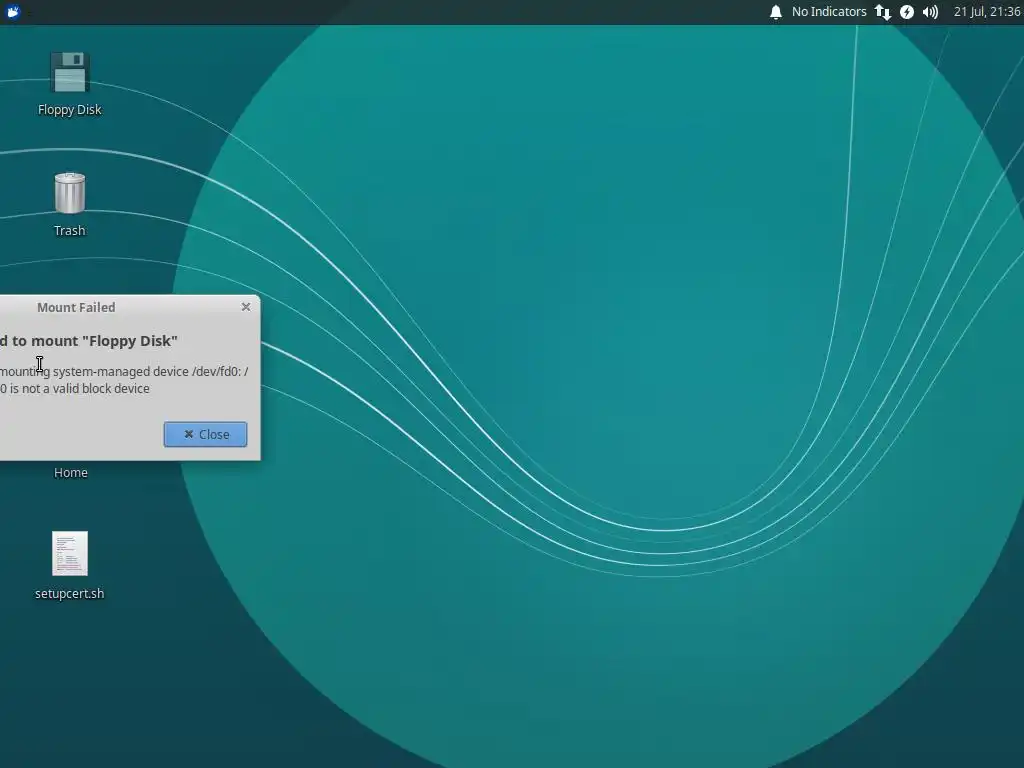Open the Whisker applications menu
1024x768 pixels.
pos(13,12)
